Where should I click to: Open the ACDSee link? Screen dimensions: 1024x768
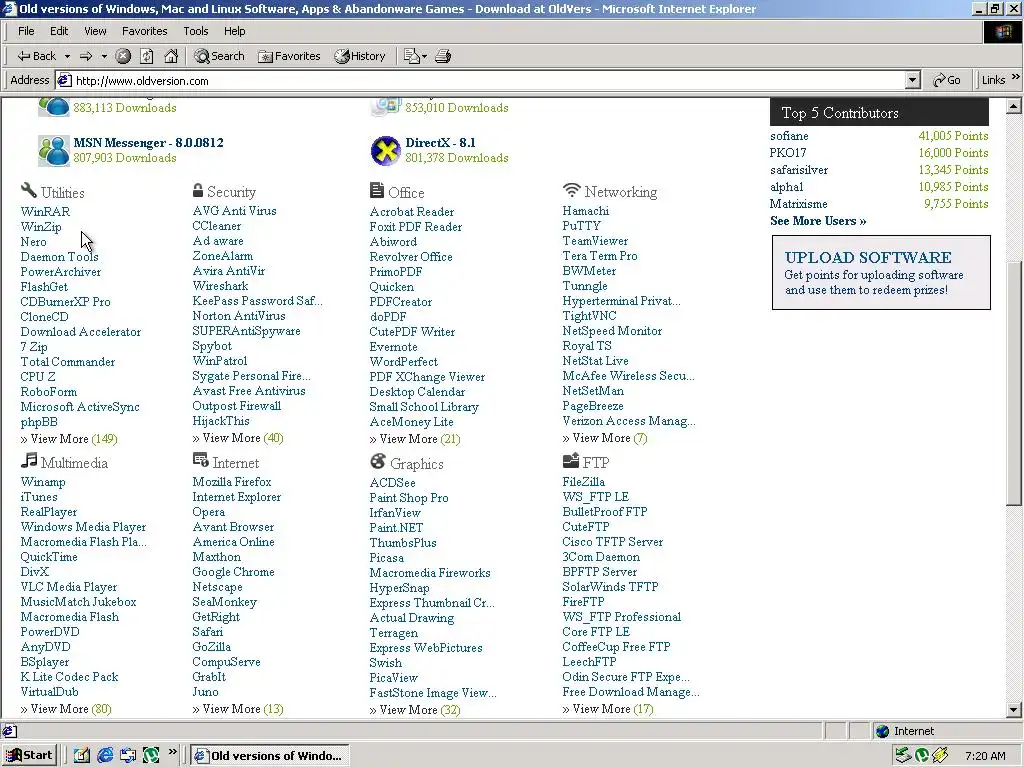[392, 483]
